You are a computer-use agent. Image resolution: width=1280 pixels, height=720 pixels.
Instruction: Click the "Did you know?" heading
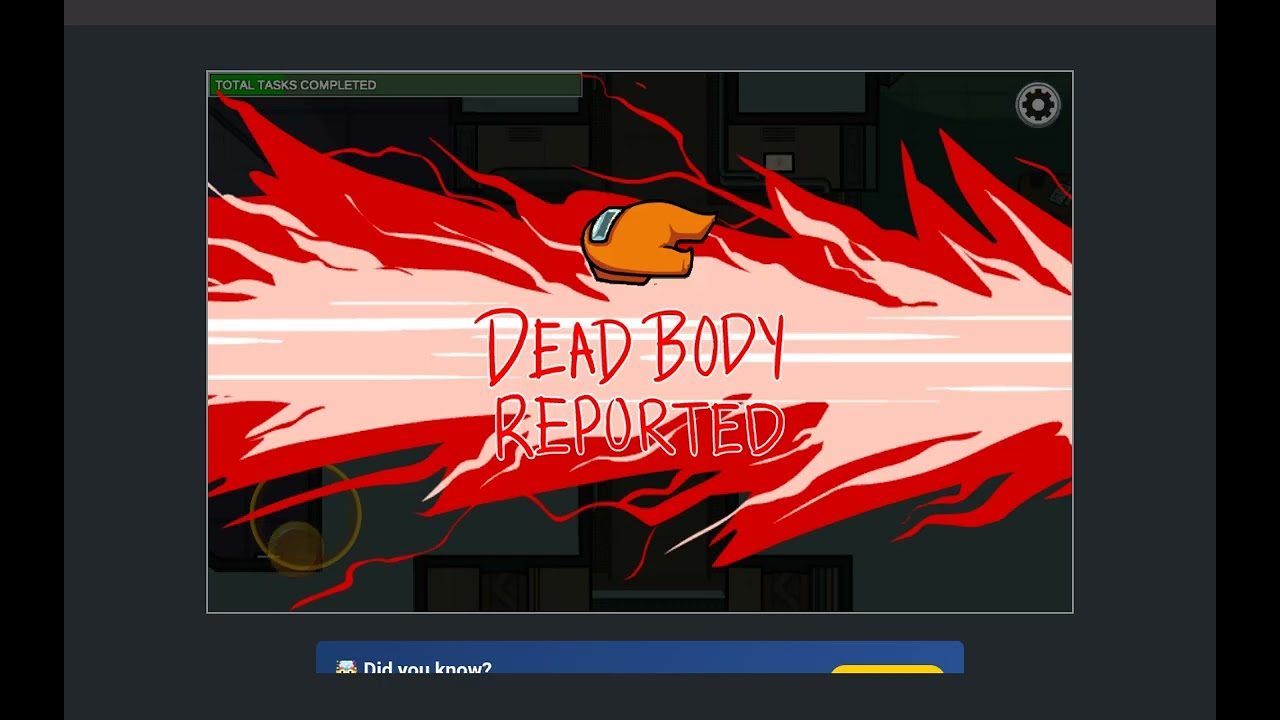[427, 667]
